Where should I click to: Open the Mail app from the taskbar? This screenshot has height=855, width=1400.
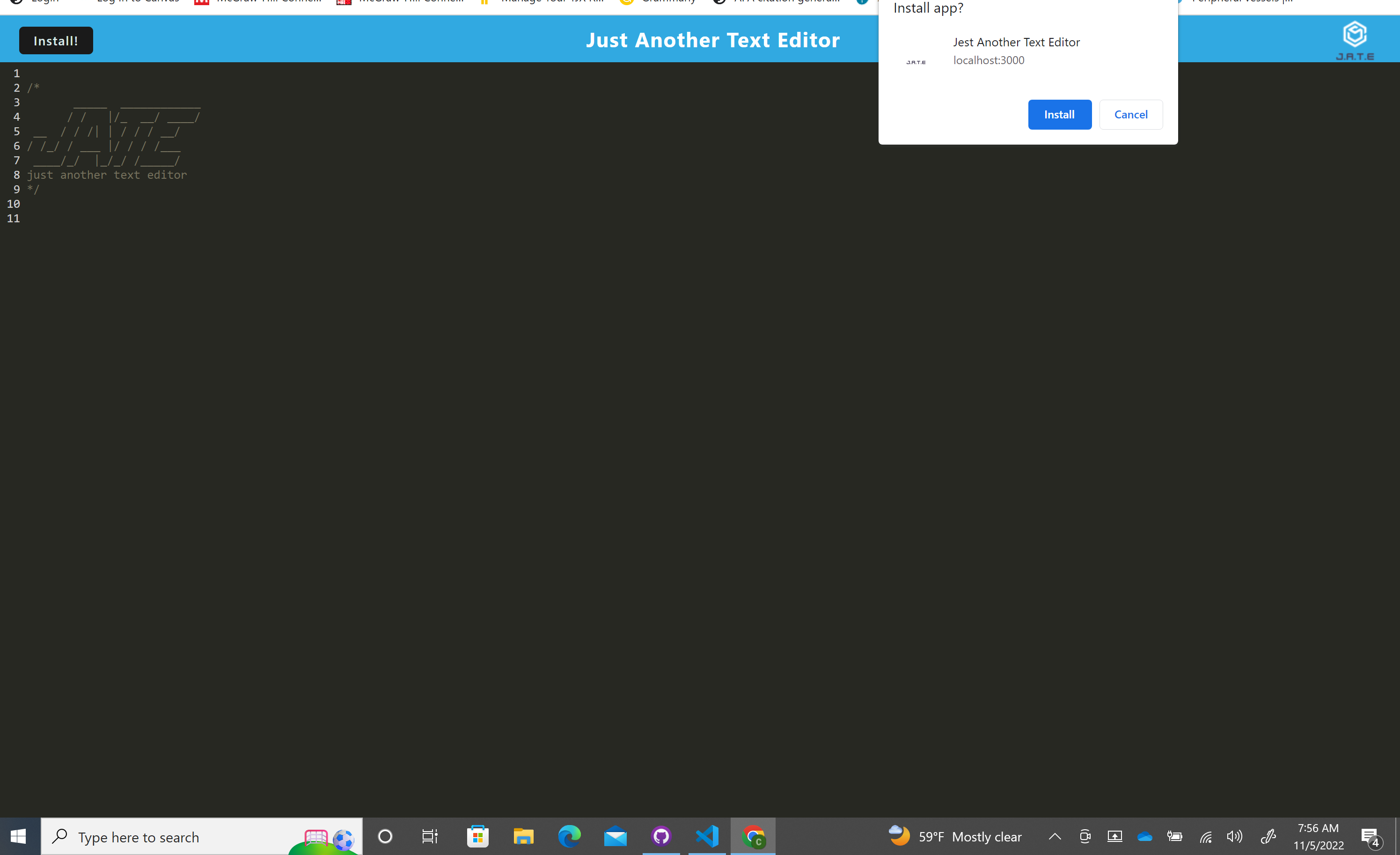coord(616,836)
